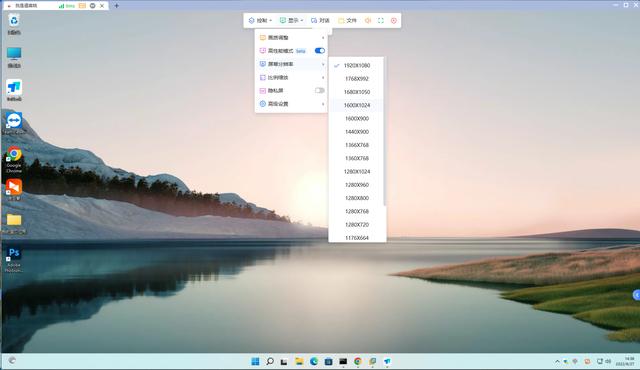640x370 pixels.
Task: Mute remote sound via speaker icon
Action: pyautogui.click(x=368, y=20)
